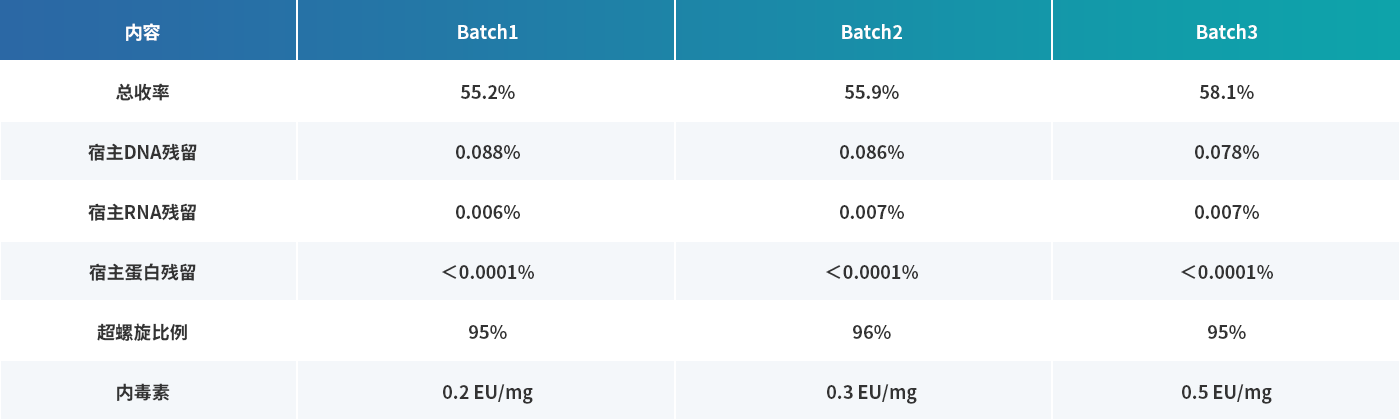The width and height of the screenshot is (1400, 420).
Task: Click the 内容 header cell
Action: click(142, 32)
